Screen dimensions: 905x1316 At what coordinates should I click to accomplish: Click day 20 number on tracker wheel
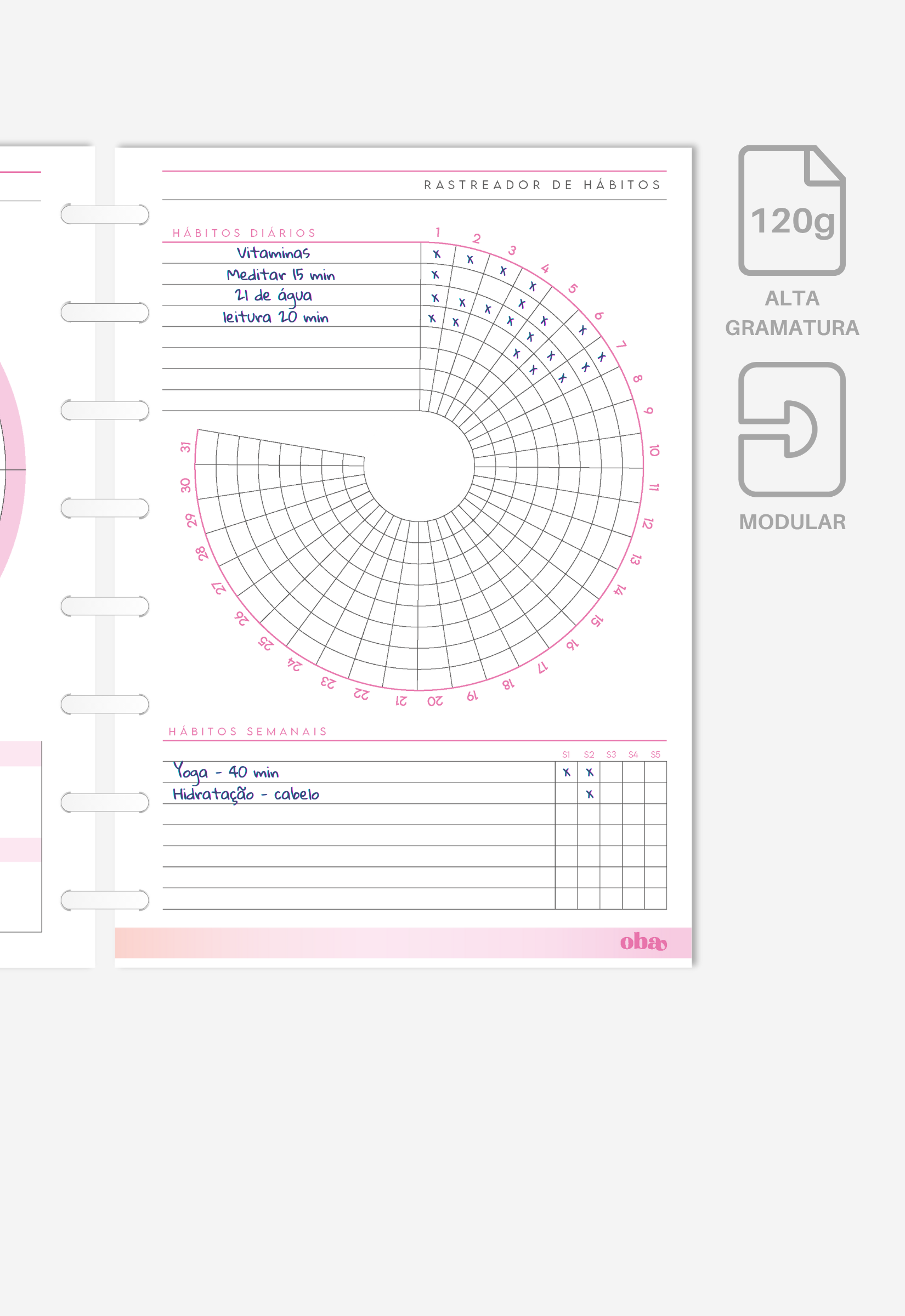point(435,702)
